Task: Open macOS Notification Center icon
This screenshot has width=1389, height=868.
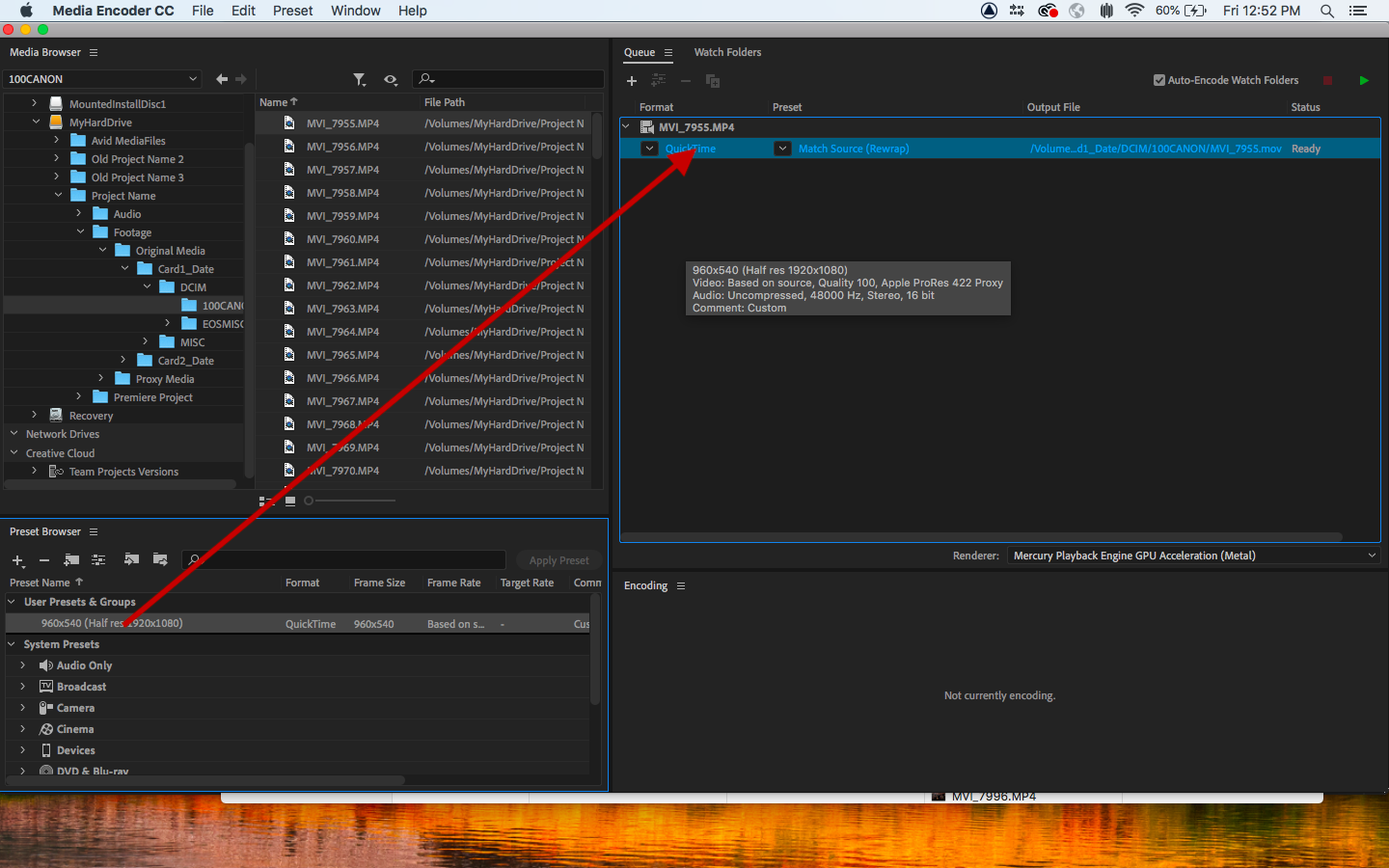Action: coord(1358,11)
